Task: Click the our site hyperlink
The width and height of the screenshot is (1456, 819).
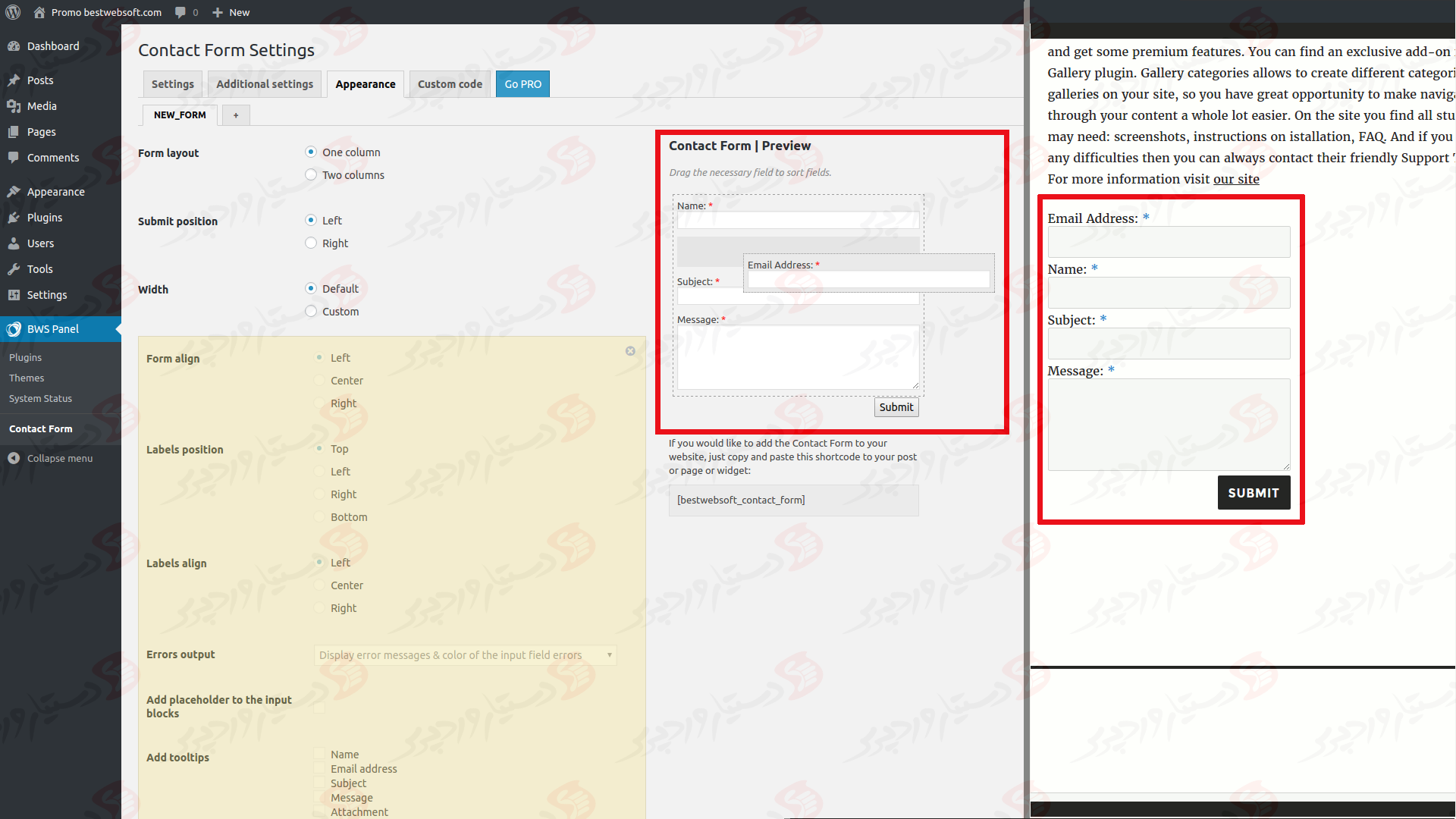Action: [x=1234, y=178]
